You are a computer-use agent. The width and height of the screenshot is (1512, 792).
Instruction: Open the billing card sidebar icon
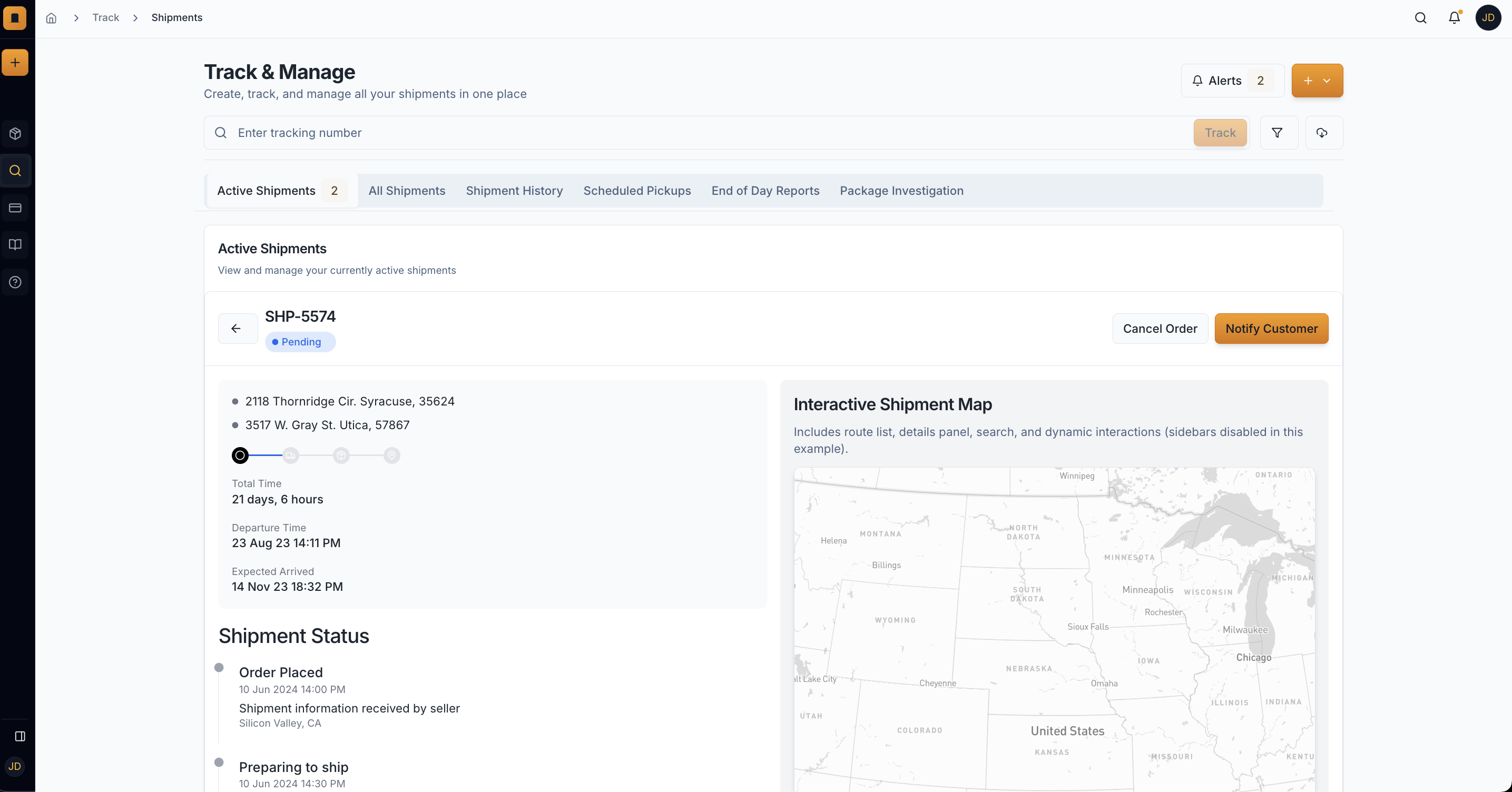click(15, 207)
